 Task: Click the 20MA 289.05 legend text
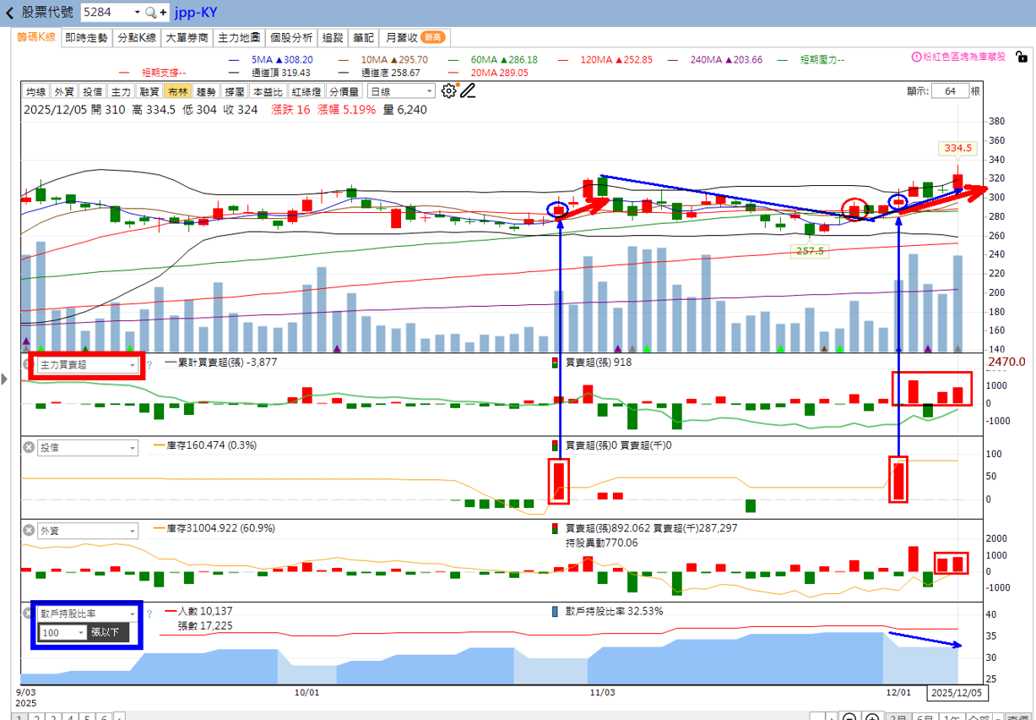[499, 73]
